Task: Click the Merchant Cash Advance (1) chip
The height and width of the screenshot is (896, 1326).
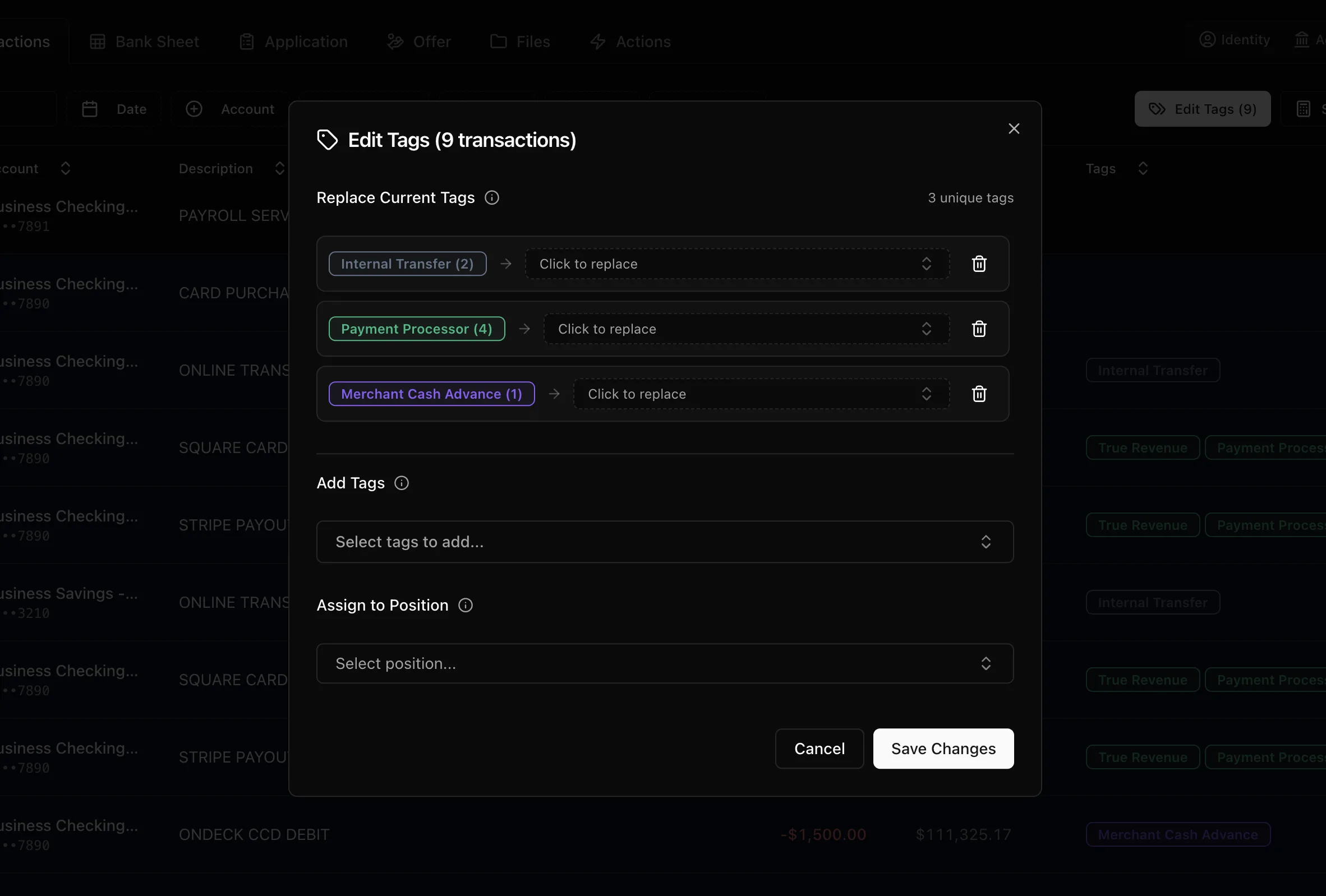Action: click(x=431, y=394)
